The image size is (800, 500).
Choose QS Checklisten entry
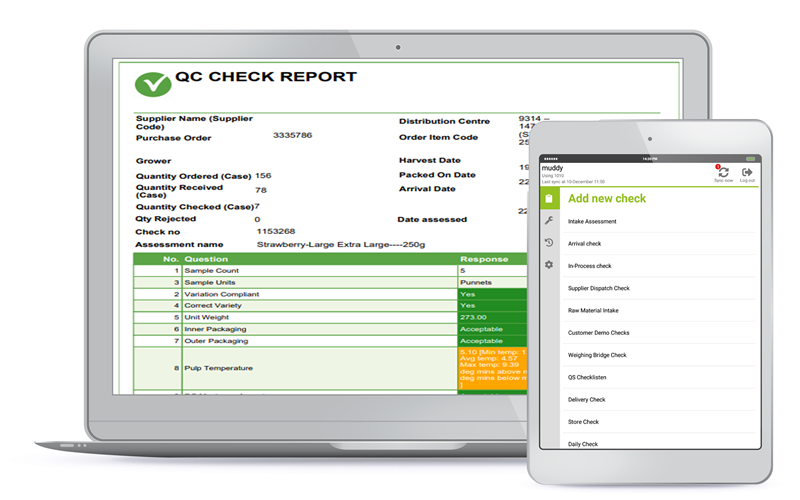[x=588, y=377]
